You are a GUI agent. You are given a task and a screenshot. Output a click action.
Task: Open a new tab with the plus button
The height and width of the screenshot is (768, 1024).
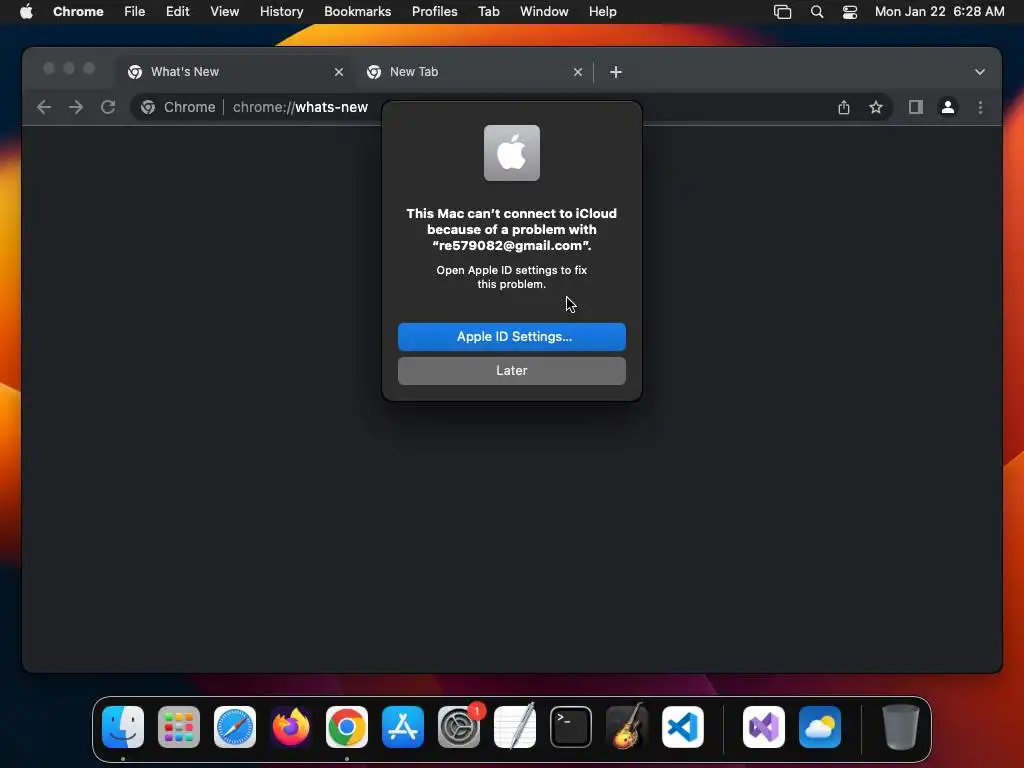[615, 72]
